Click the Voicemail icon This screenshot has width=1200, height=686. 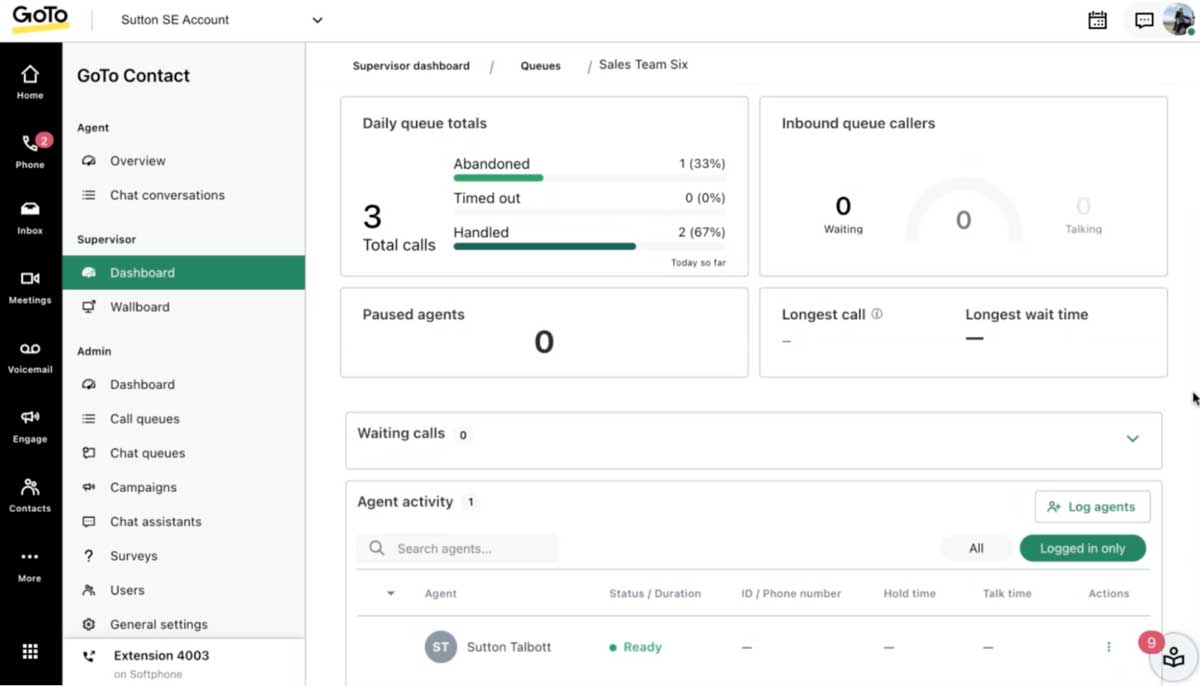[x=30, y=355]
